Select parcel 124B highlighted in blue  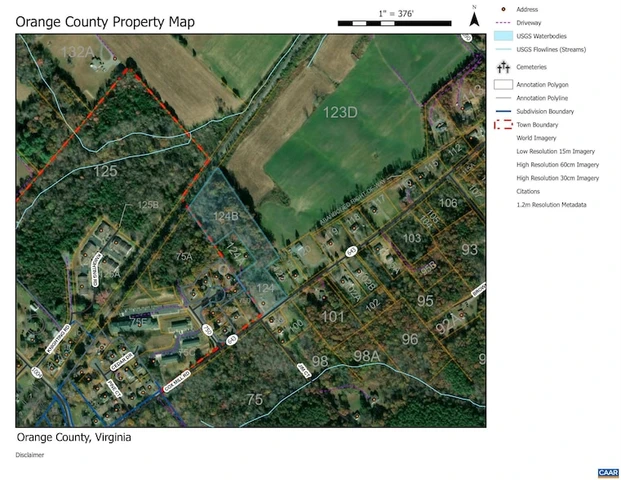pyautogui.click(x=226, y=216)
